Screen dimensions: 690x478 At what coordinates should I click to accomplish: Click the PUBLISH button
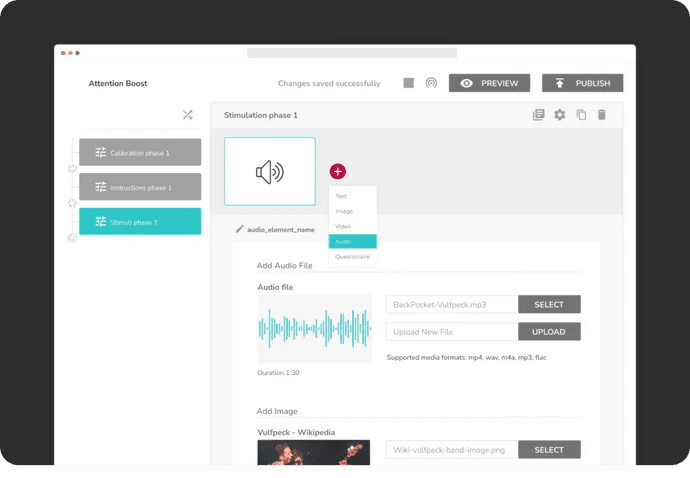[583, 83]
